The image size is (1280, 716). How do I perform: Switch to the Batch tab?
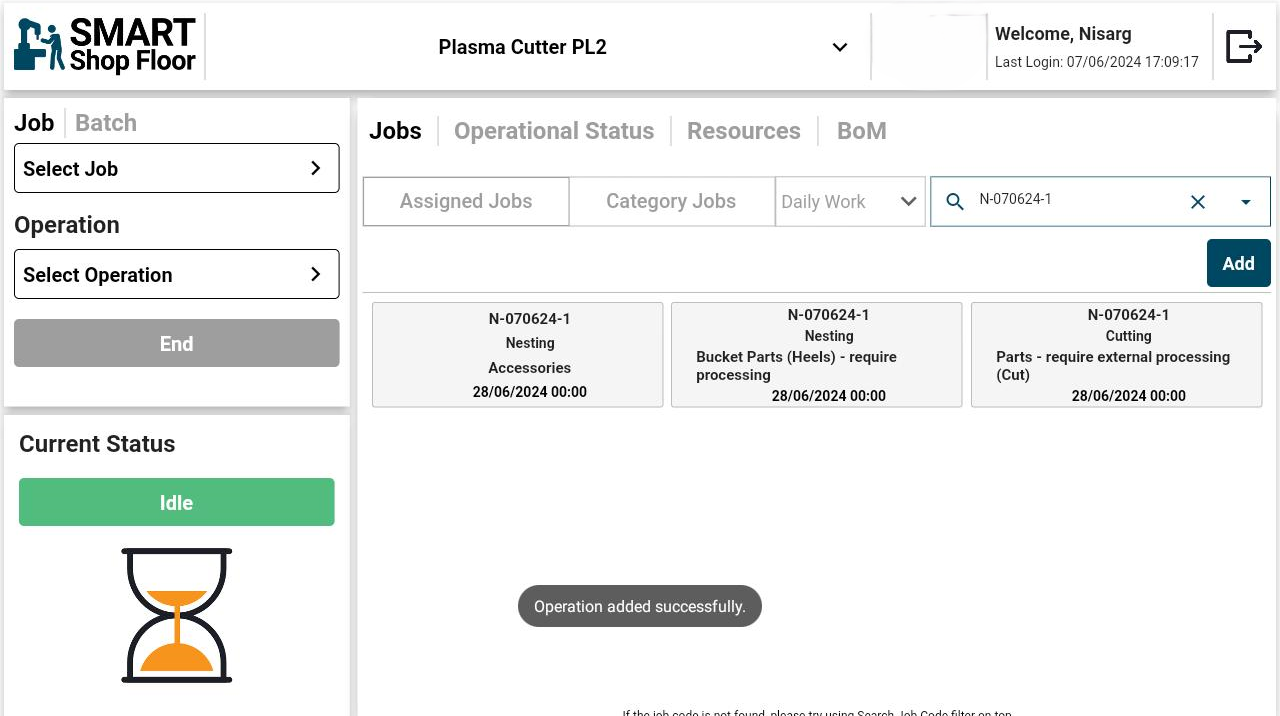click(x=106, y=123)
